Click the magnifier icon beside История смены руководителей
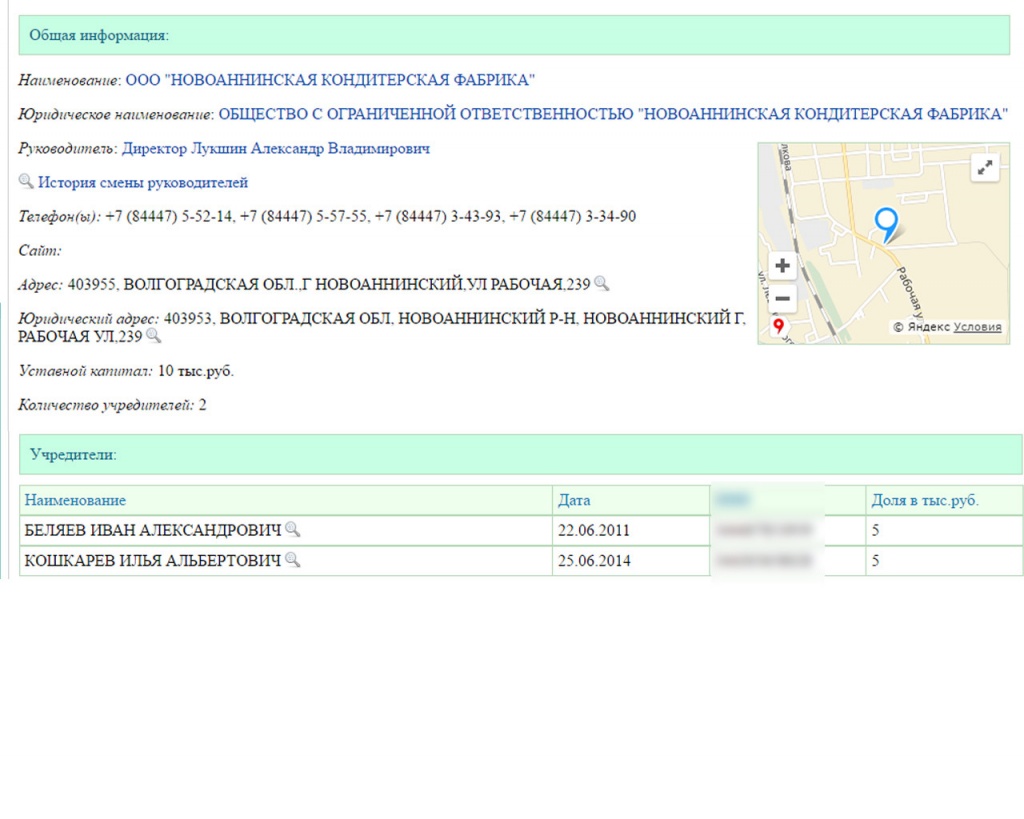Image resolution: width=1024 pixels, height=819 pixels. (x=26, y=182)
